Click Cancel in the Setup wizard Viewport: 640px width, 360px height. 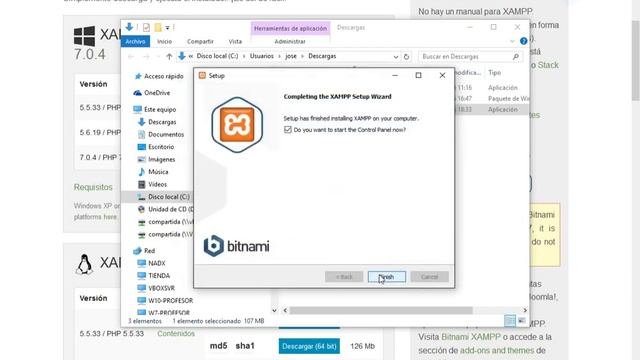point(429,277)
